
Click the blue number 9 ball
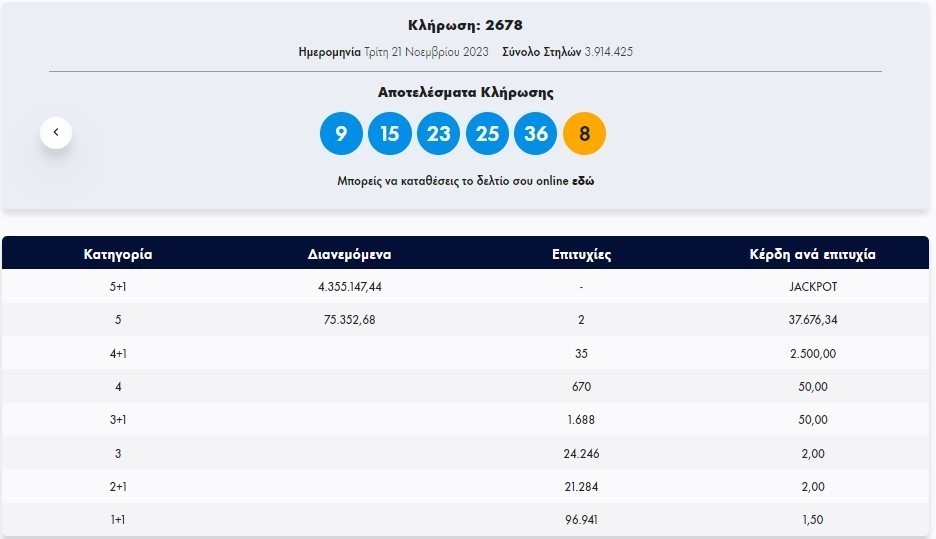click(341, 134)
